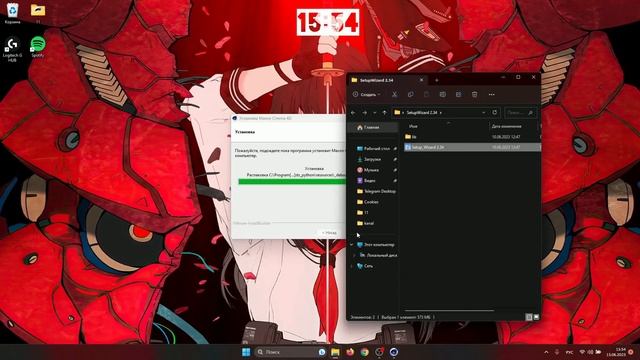Launch Spotify from the desktop
Viewport: 640px width, 360px height.
point(38,47)
